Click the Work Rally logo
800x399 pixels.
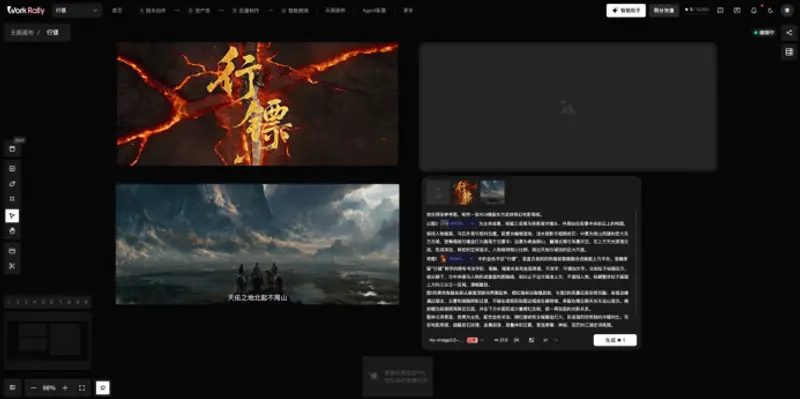click(x=26, y=10)
